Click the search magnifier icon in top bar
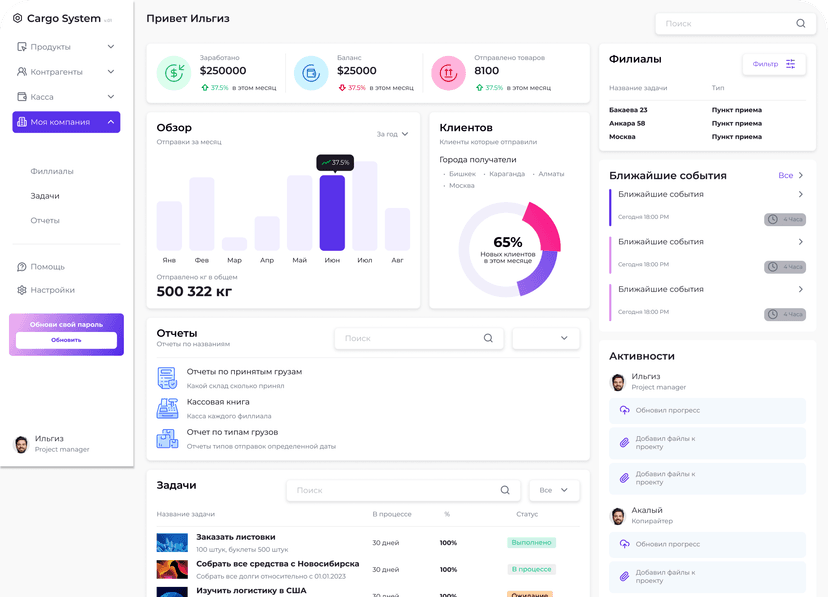This screenshot has height=597, width=828. coord(801,23)
